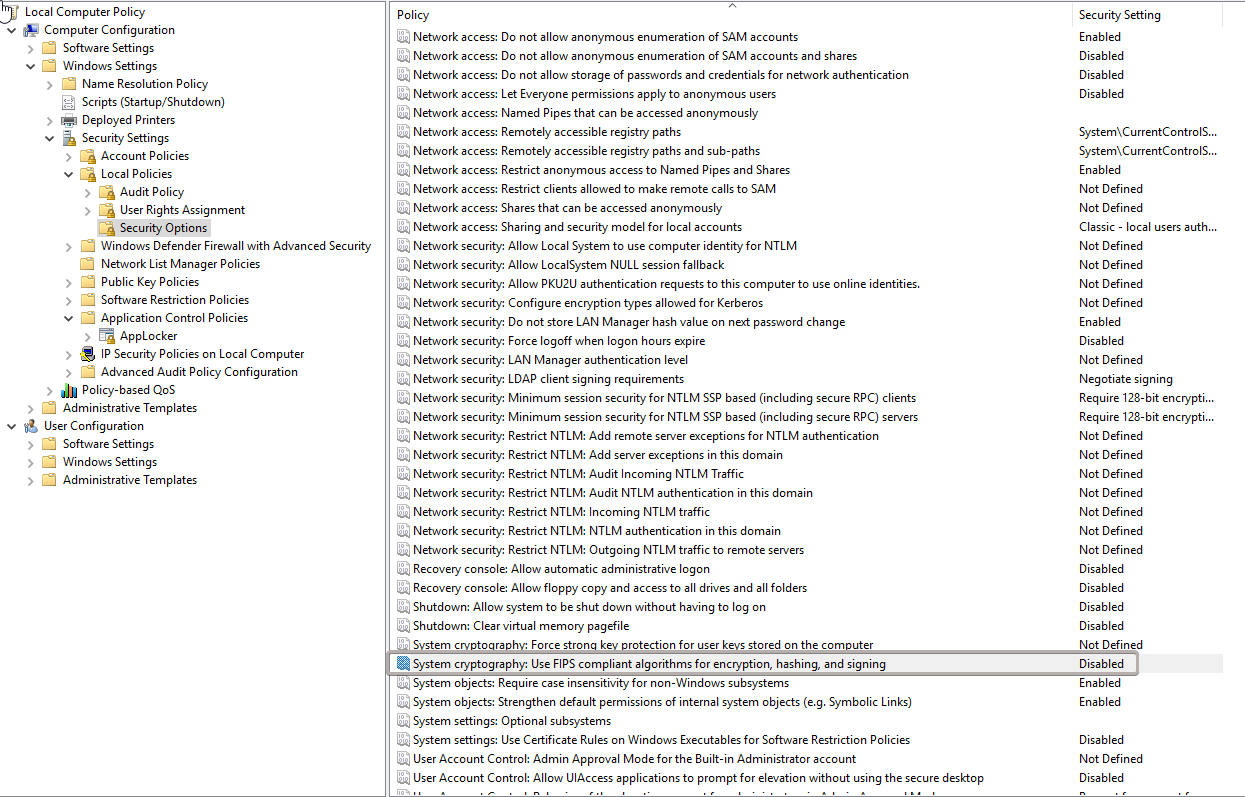
Task: Click the User Configuration icon
Action: tap(31, 426)
